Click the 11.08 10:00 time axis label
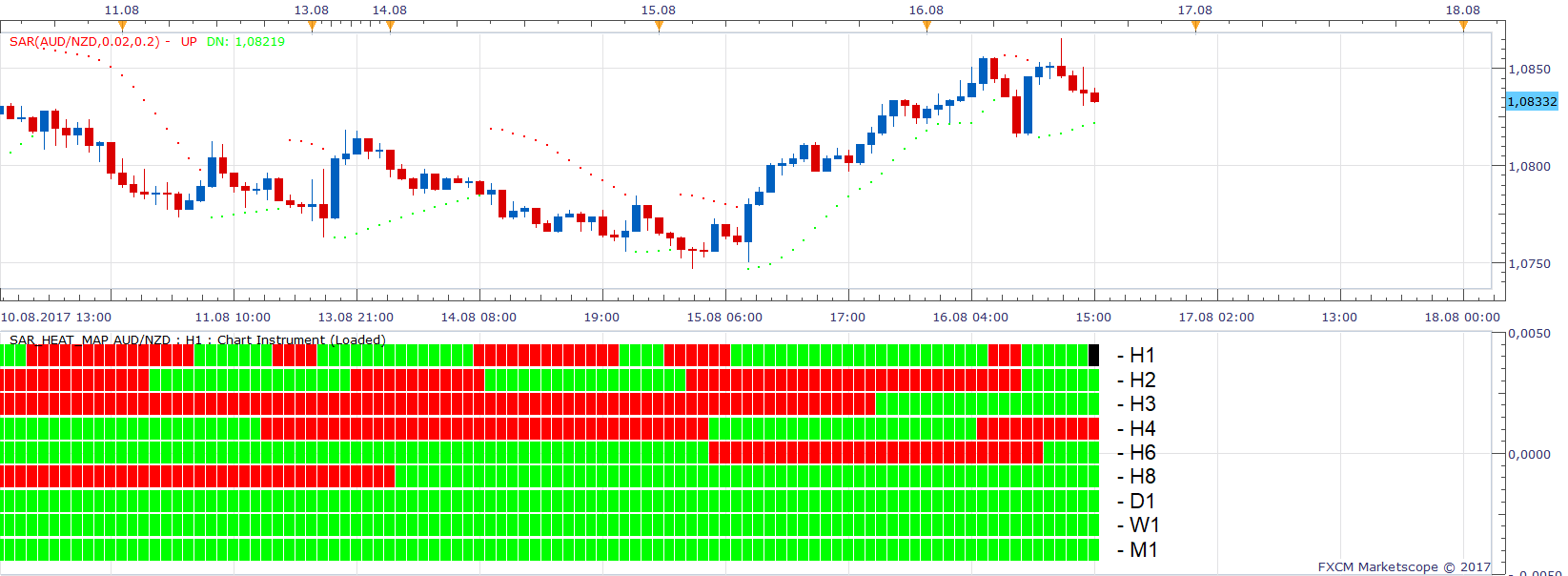This screenshot has height=576, width=1568. (x=233, y=318)
